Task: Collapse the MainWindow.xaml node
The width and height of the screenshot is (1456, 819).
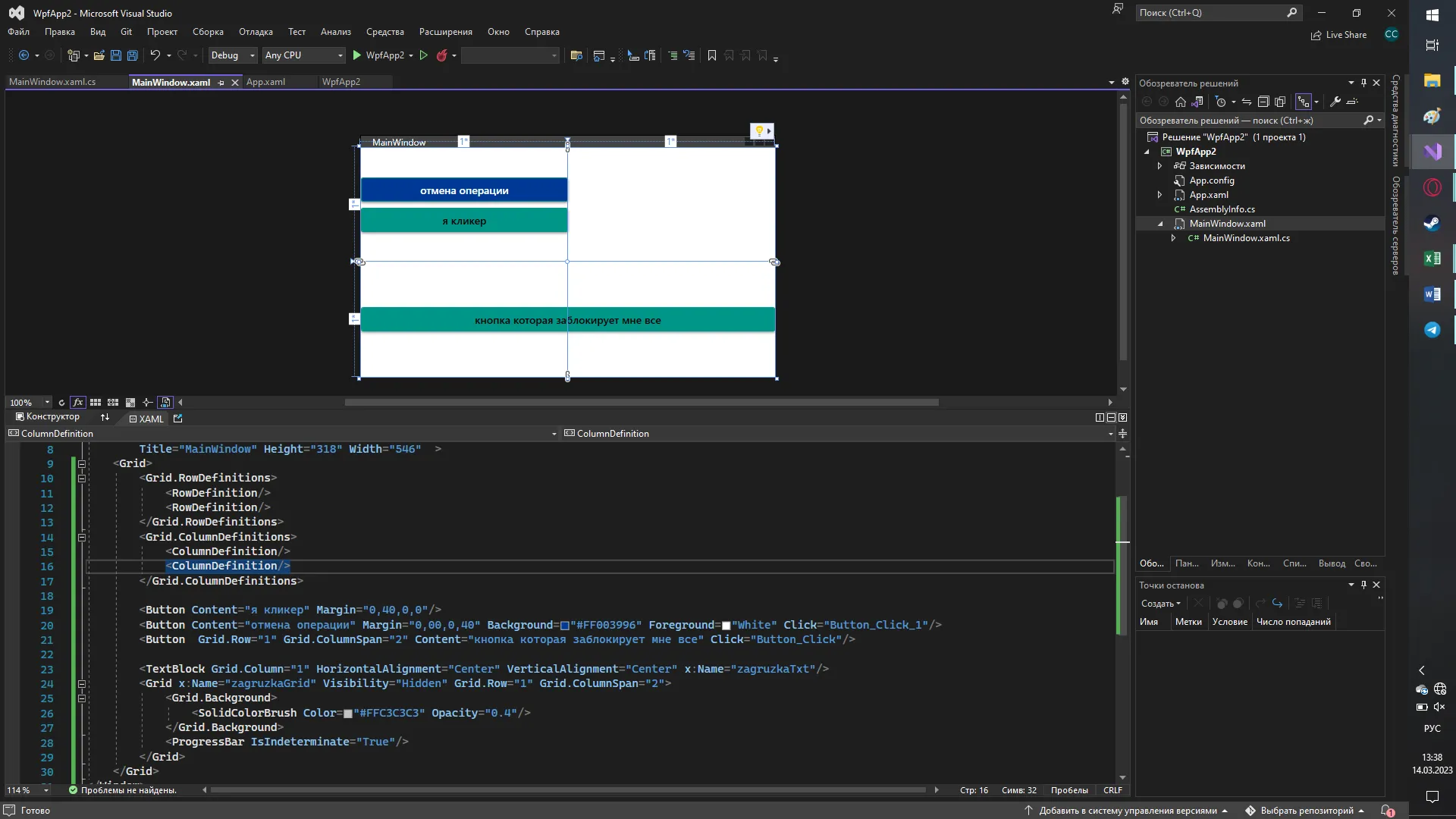Action: tap(1159, 224)
